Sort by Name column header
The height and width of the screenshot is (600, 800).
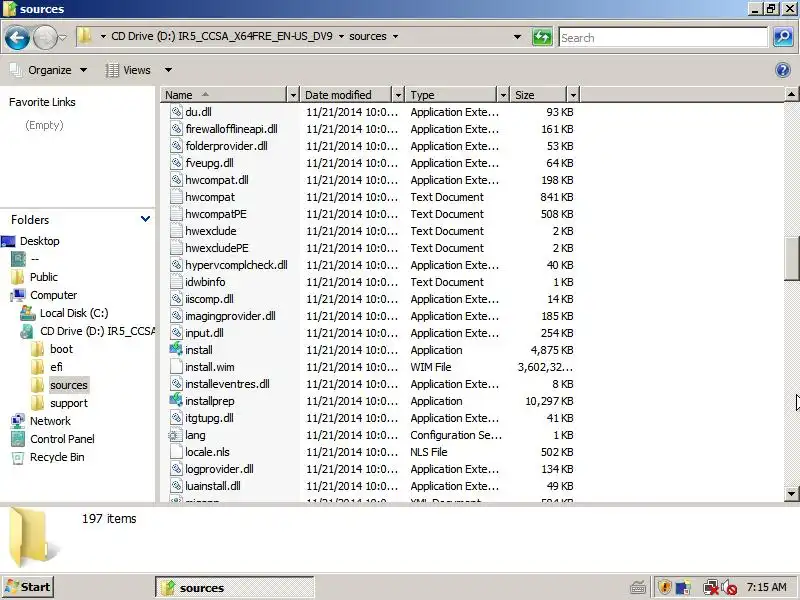tap(224, 95)
